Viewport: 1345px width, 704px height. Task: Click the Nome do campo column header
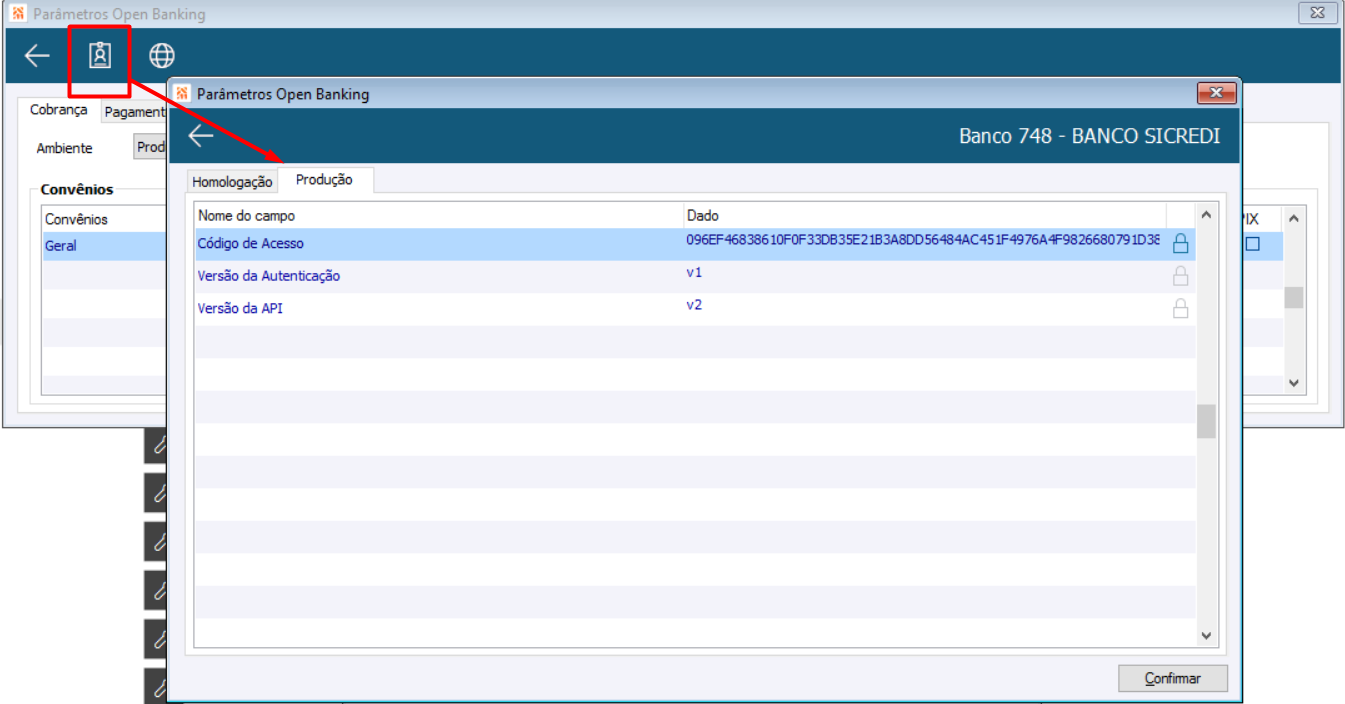coord(438,215)
